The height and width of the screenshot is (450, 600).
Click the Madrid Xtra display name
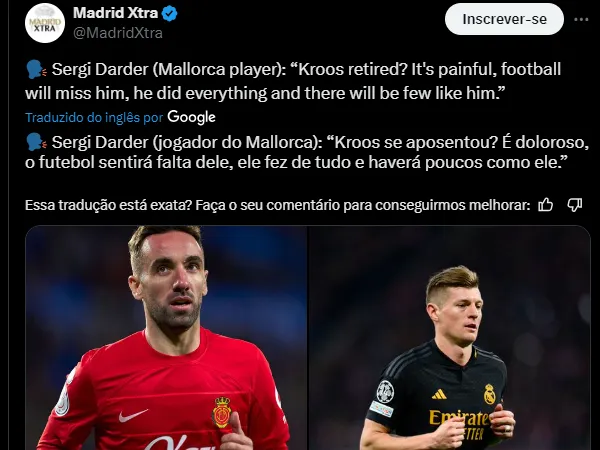pyautogui.click(x=115, y=13)
